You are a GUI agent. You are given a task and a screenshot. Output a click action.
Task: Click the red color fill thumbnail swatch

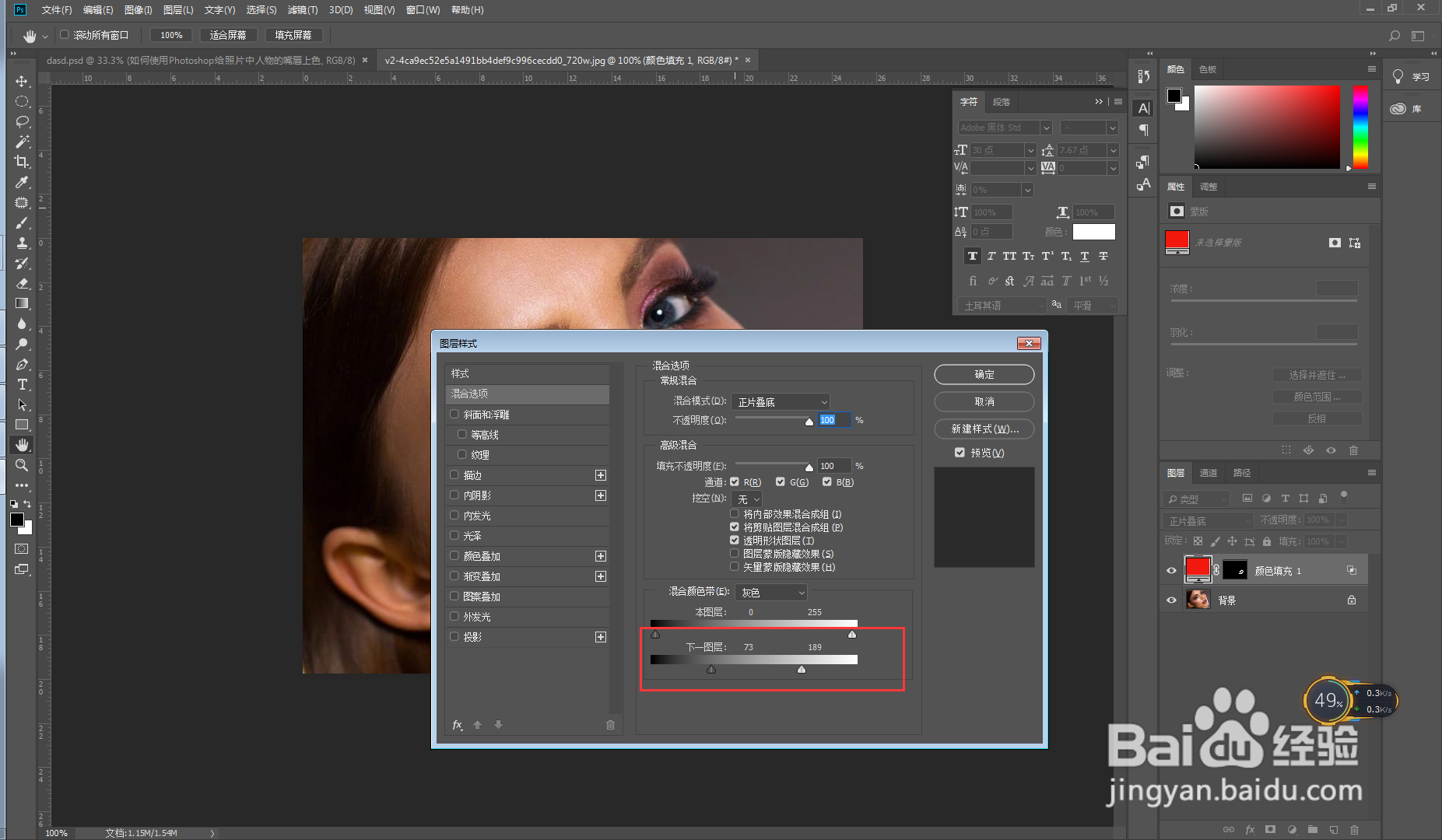point(1198,569)
